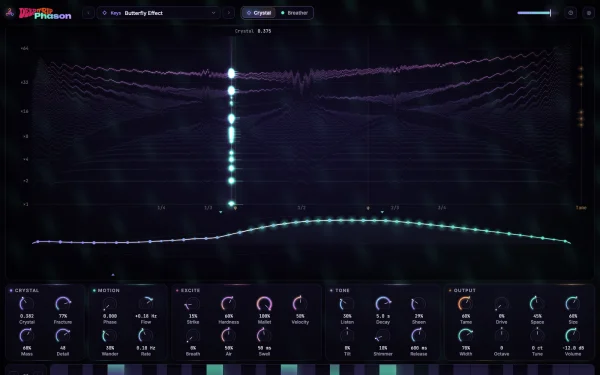
Task: Click the 1/4 ratio marker on axis
Action: (x=161, y=208)
